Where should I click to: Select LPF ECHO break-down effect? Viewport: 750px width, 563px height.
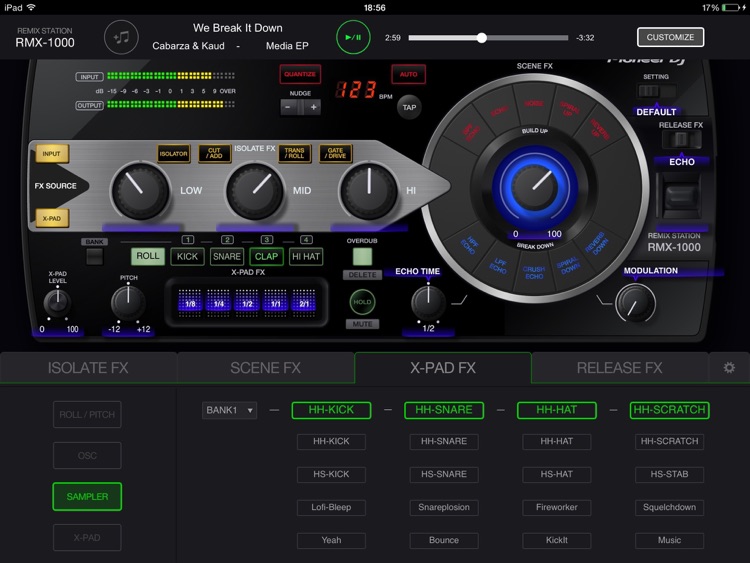pyautogui.click(x=499, y=266)
